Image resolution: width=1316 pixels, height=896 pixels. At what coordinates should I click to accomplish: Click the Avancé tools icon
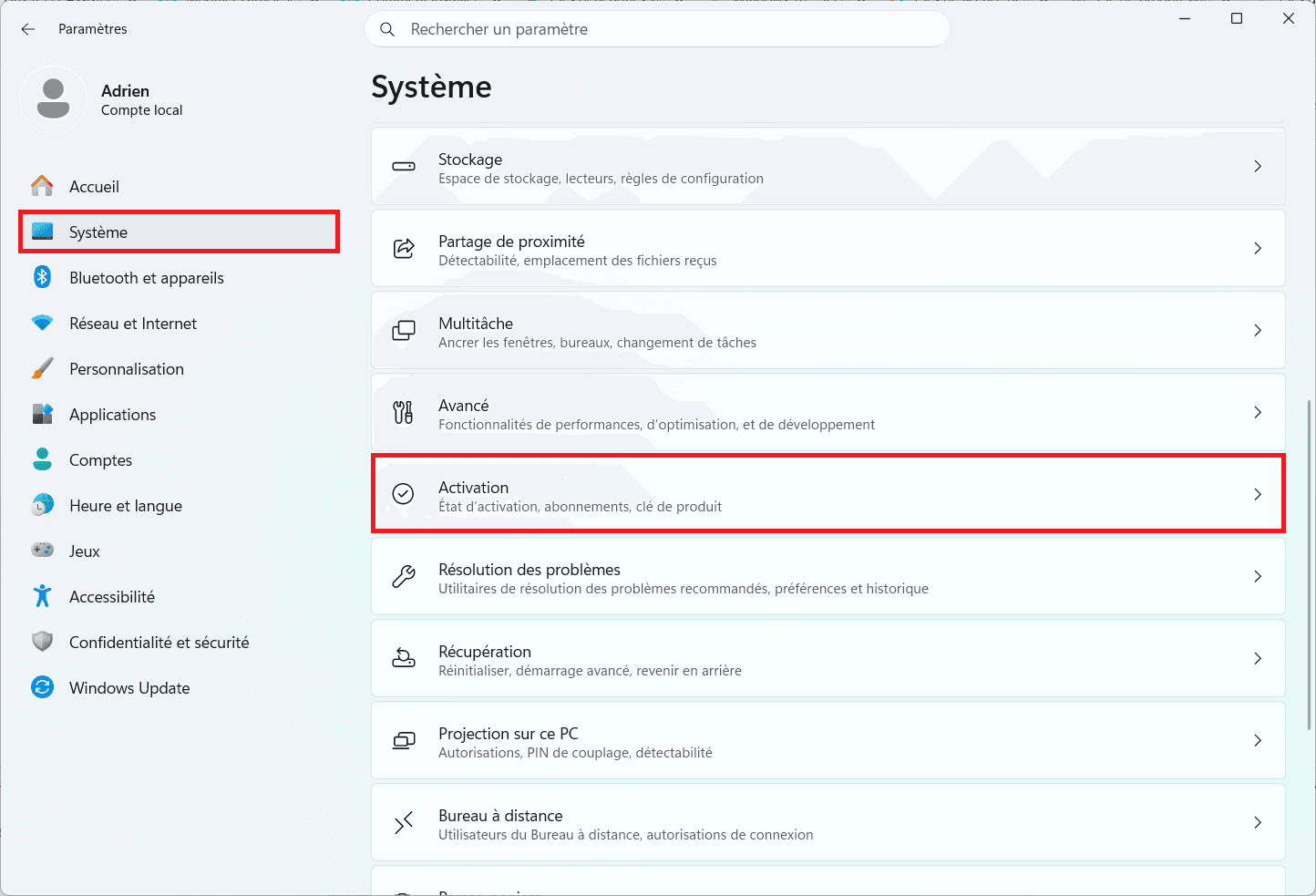point(403,412)
